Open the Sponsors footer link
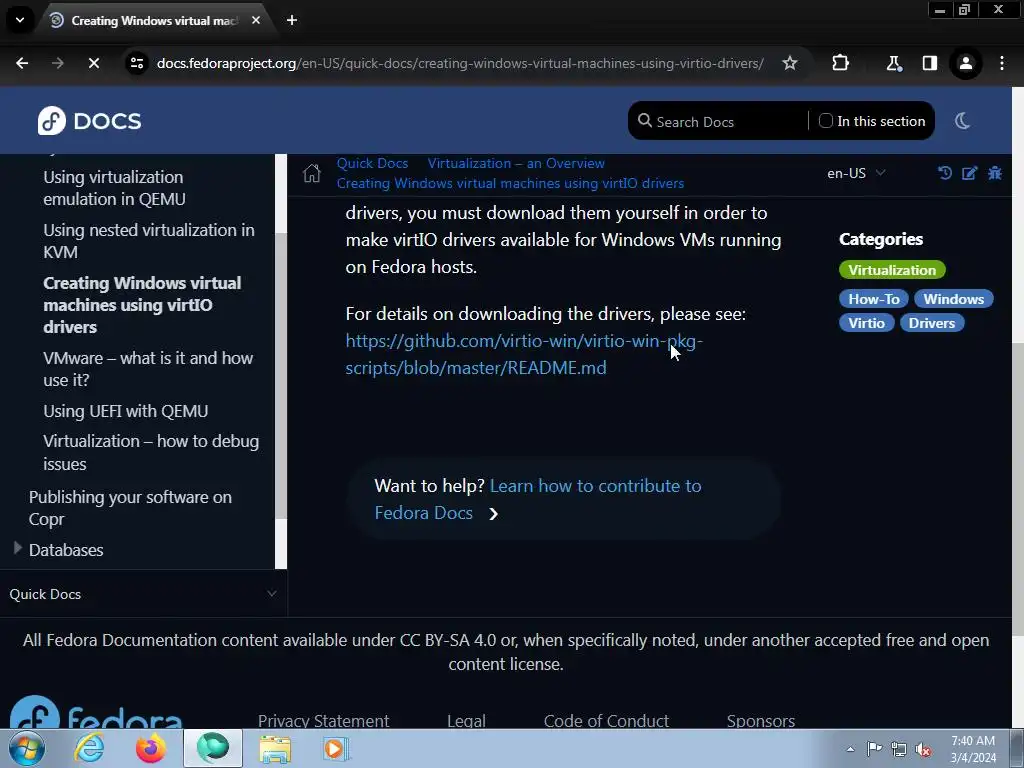The height and width of the screenshot is (768, 1024). (x=761, y=720)
